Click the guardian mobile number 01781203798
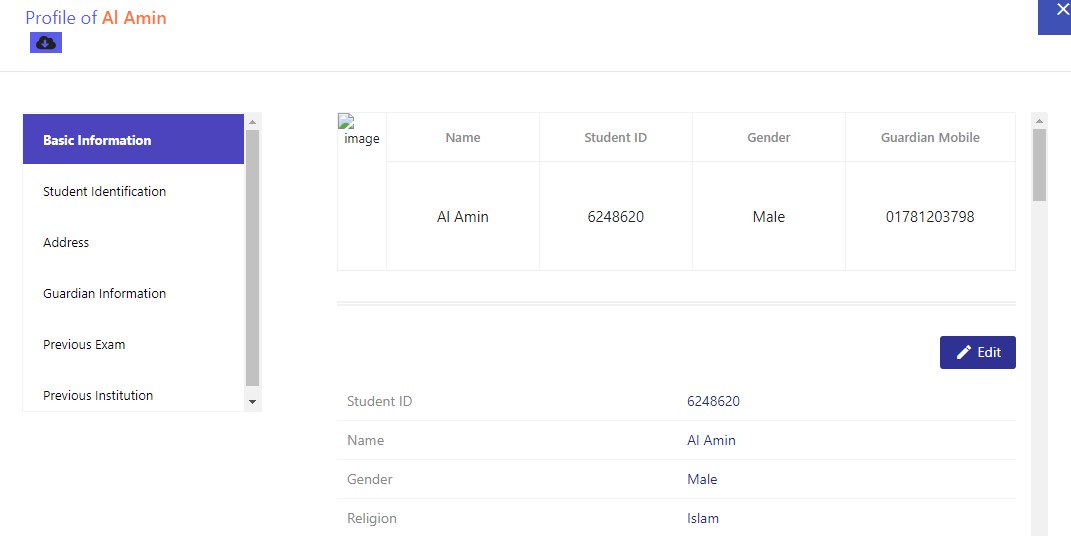The image size is (1071, 536). tap(930, 216)
